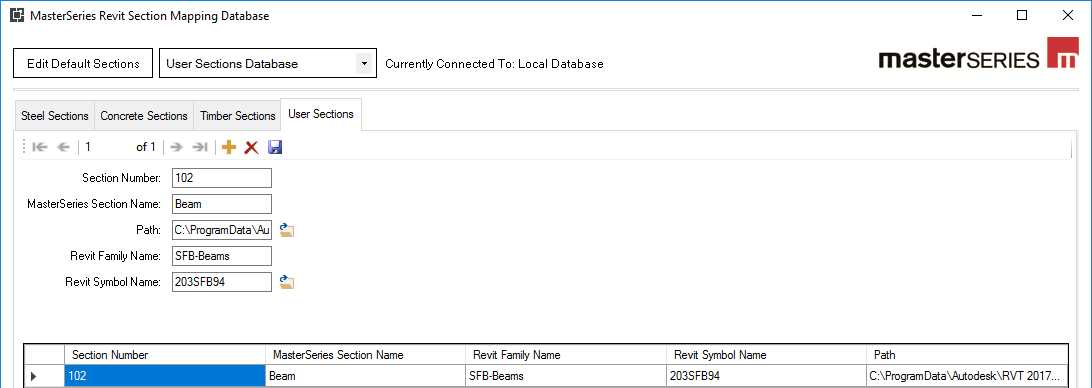Browse for Path folder icon
1092x388 pixels.
coord(287,230)
